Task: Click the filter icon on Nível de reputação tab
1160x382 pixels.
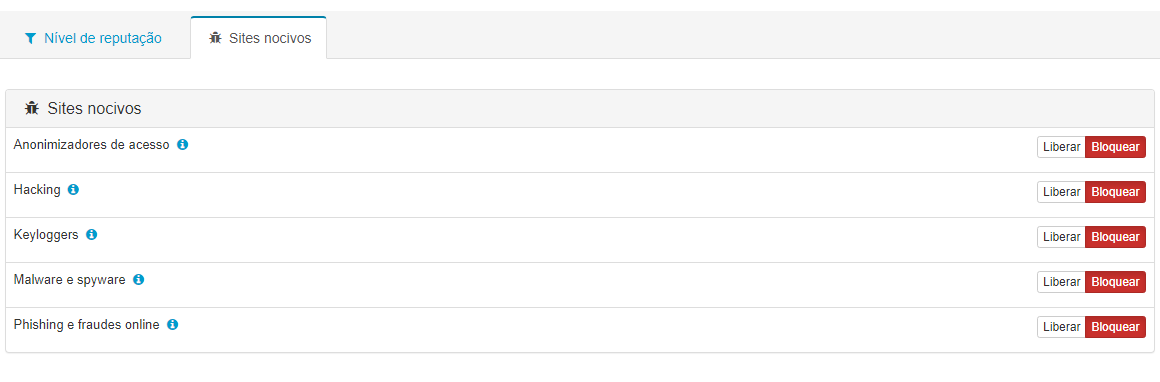Action: [x=30, y=38]
